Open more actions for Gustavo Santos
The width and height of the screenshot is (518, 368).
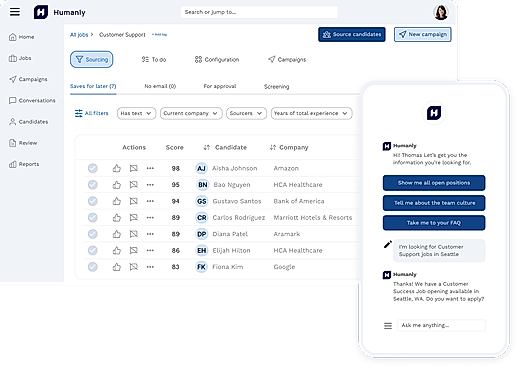click(x=150, y=201)
